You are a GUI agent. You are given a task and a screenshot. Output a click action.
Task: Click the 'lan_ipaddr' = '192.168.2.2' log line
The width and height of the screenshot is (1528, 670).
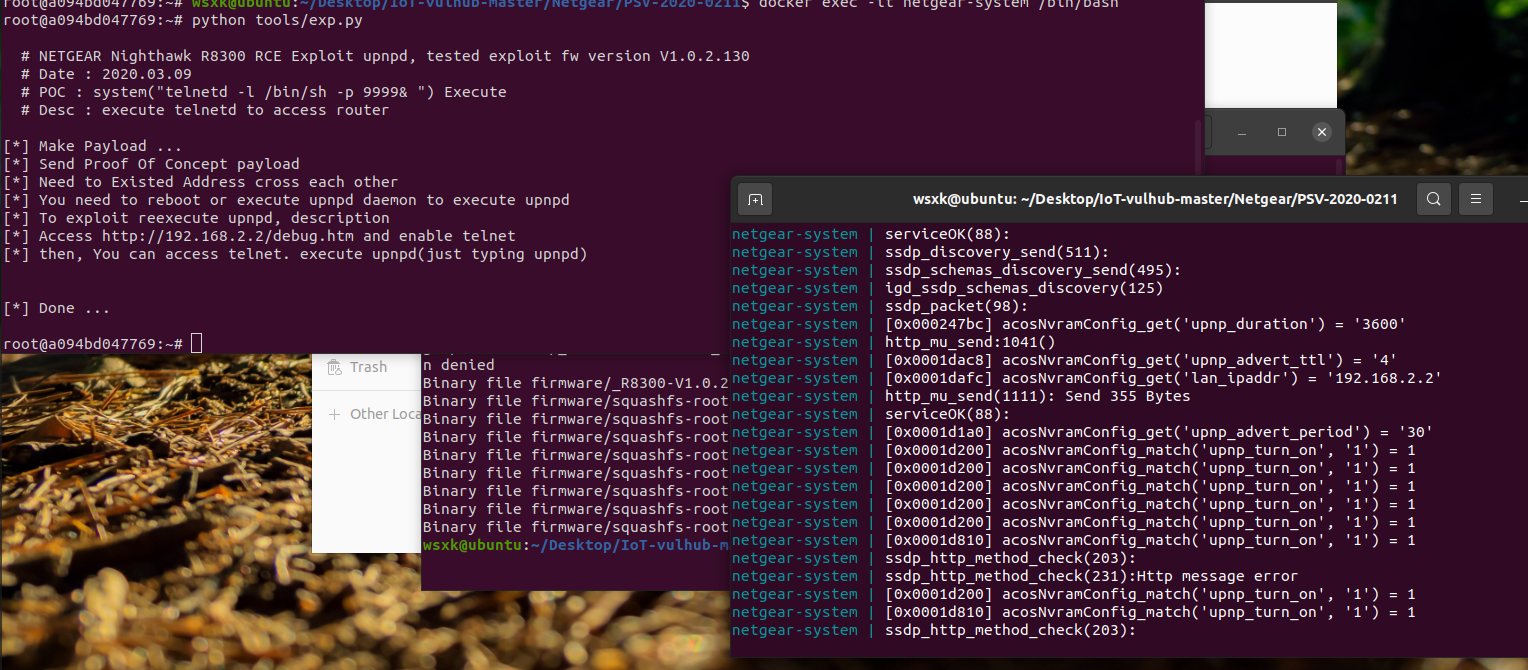(x=1164, y=378)
